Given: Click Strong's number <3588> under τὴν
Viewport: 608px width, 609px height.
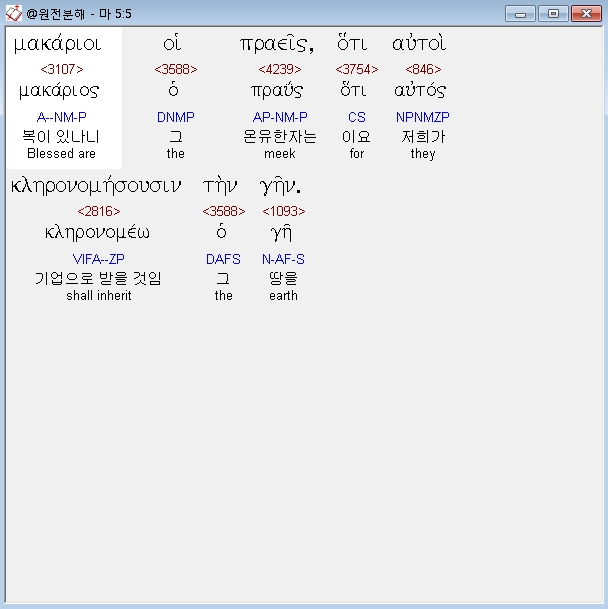Looking at the screenshot, I should [x=224, y=211].
